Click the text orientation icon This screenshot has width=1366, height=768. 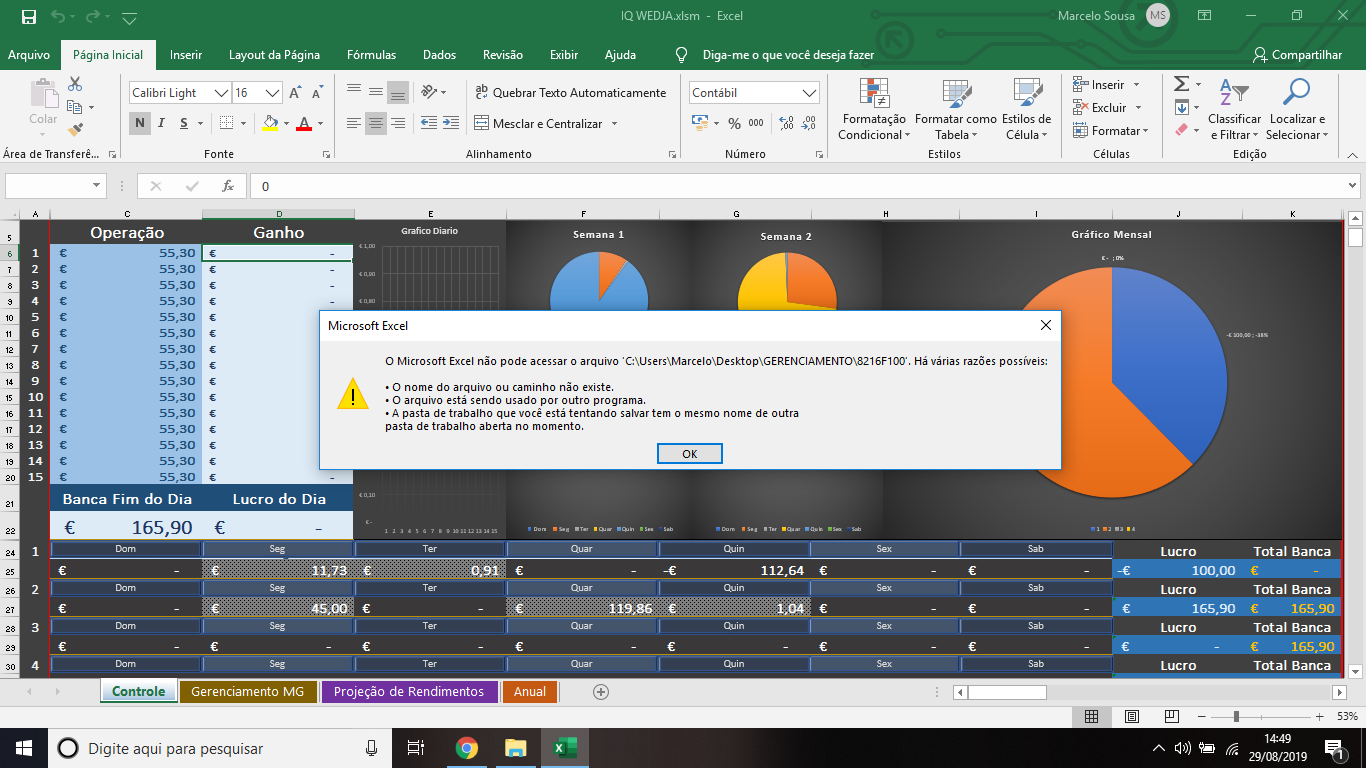click(x=430, y=92)
